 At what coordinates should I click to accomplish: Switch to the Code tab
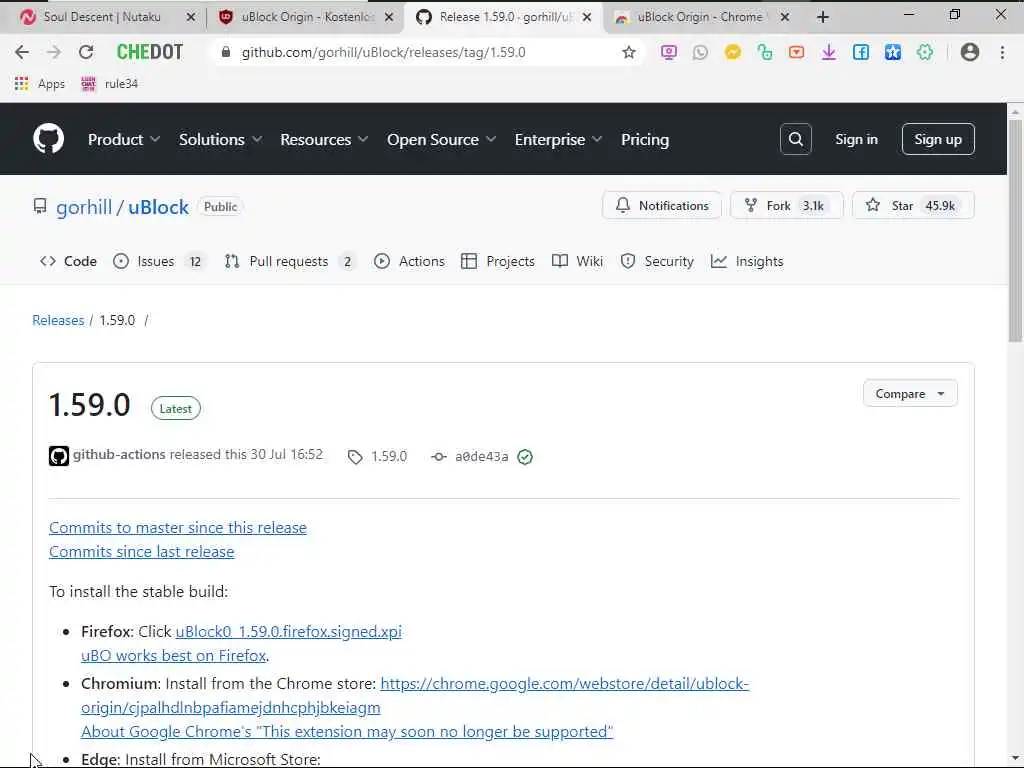tap(69, 261)
